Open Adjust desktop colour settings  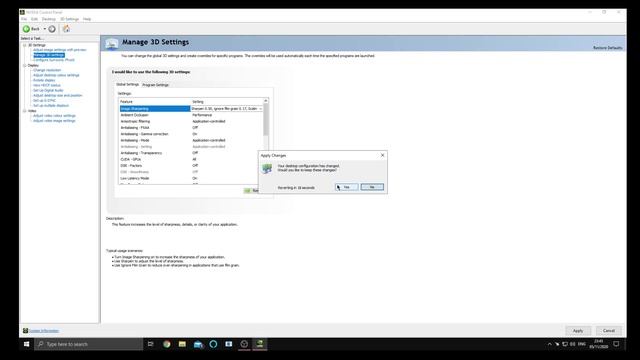point(56,75)
